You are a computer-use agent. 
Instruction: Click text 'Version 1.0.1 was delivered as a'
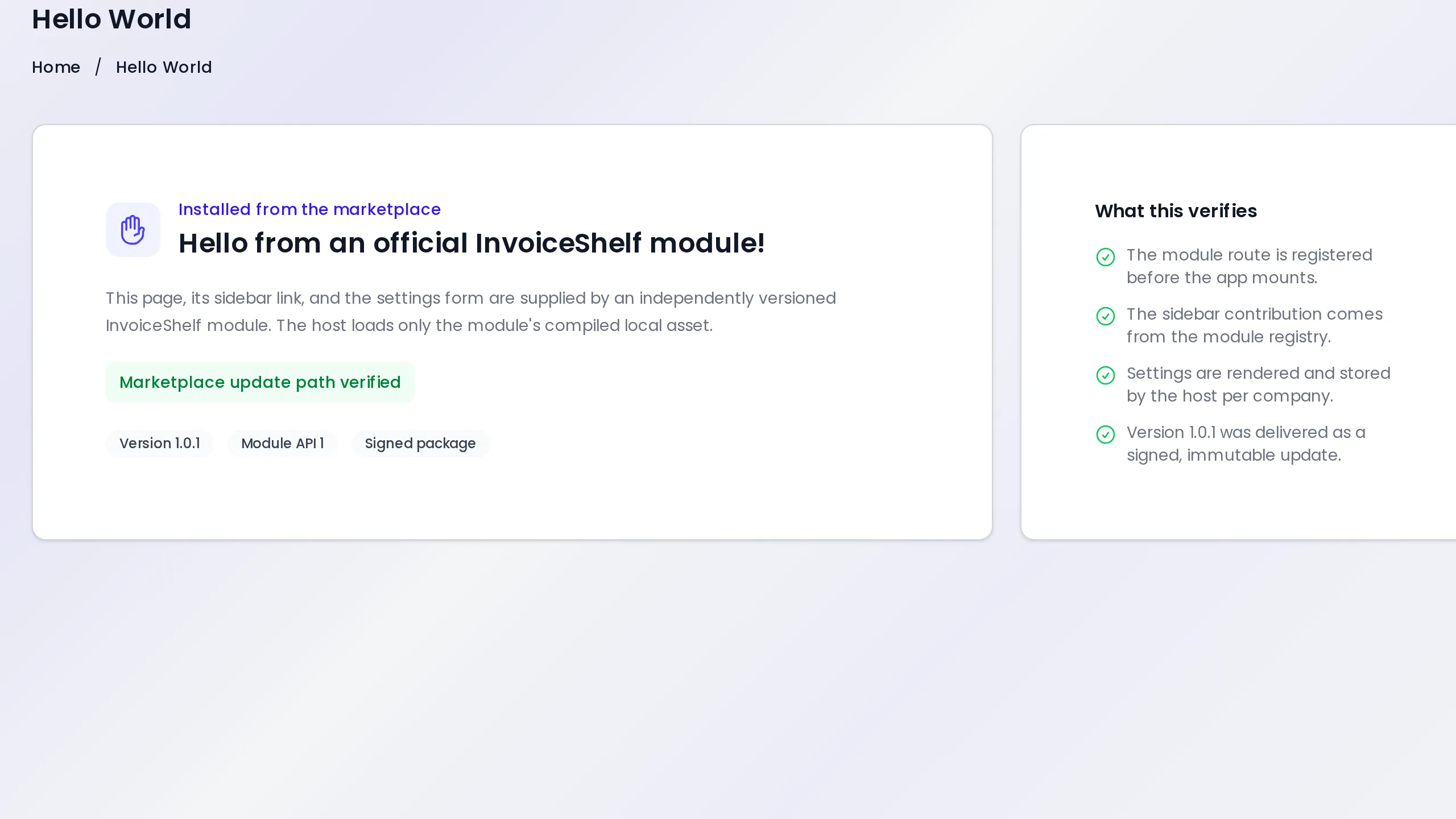(1246, 432)
